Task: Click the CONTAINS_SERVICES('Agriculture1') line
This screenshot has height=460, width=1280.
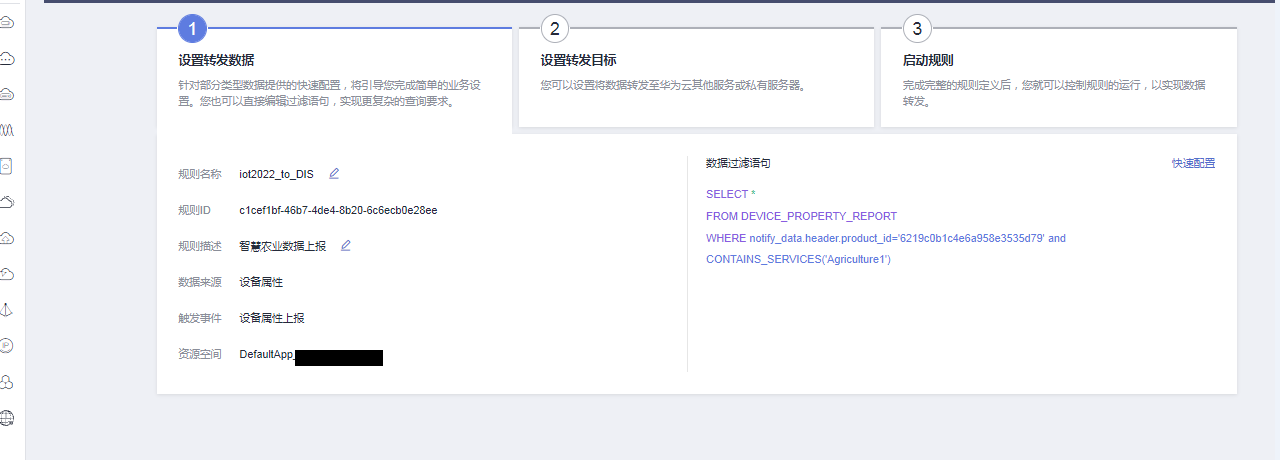Action: [798, 260]
